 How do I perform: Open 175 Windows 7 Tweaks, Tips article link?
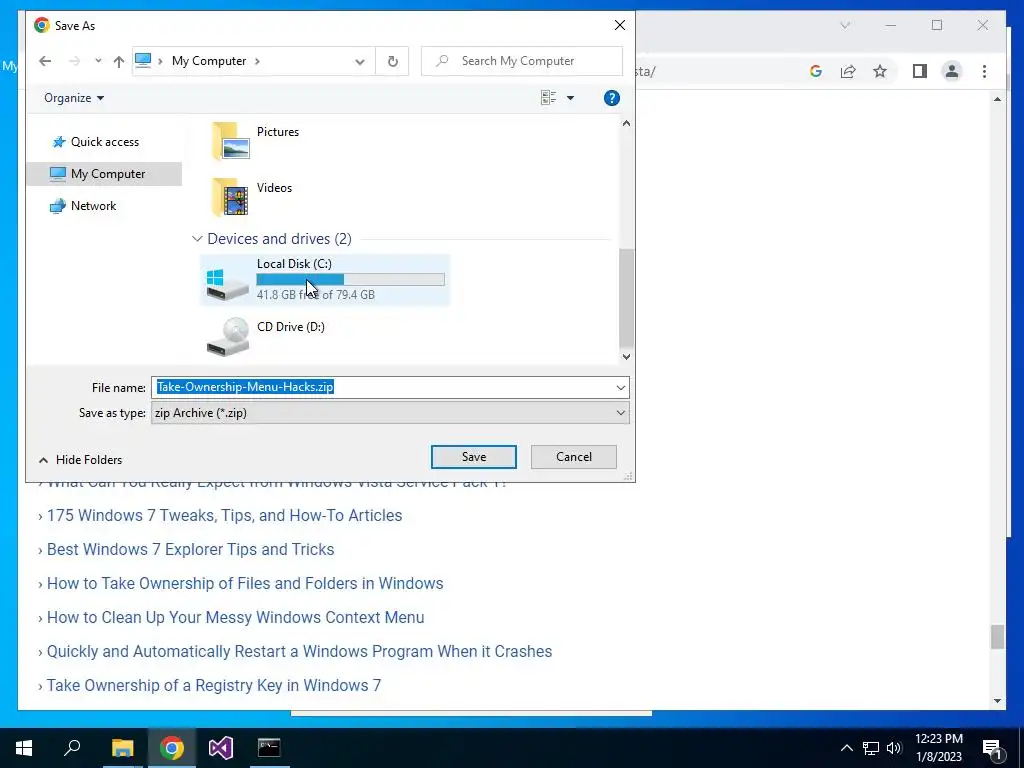pyautogui.click(x=224, y=515)
